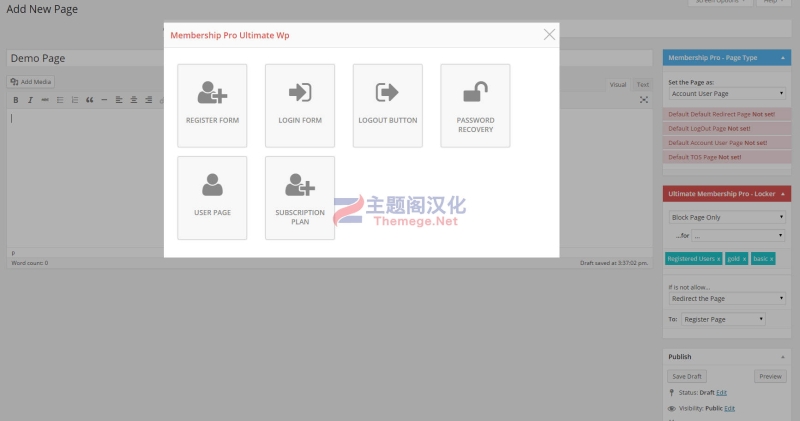Image resolution: width=800 pixels, height=421 pixels.
Task: Apply strikethrough from editor toolbar
Action: (x=45, y=100)
